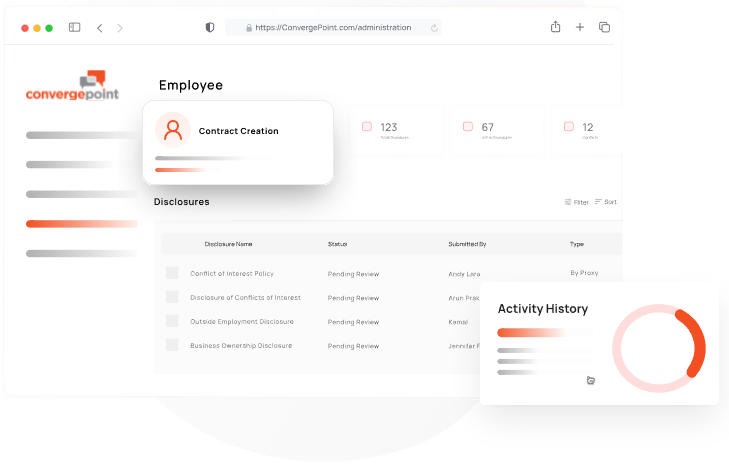Click the icon next to 67
Image resolution: width=729 pixels, height=469 pixels.
pyautogui.click(x=468, y=126)
